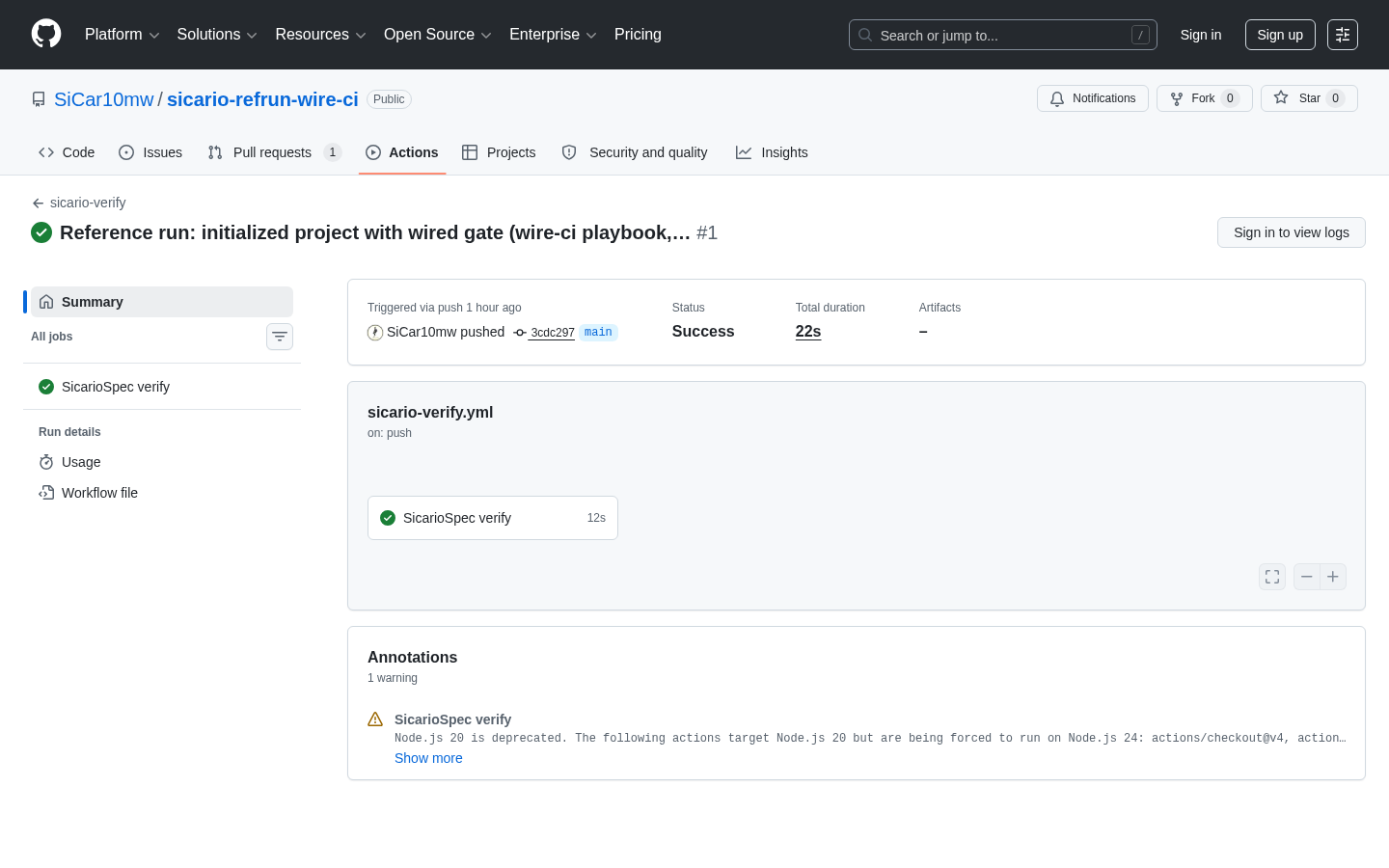Expand the Enterprise menu

pos(553,35)
